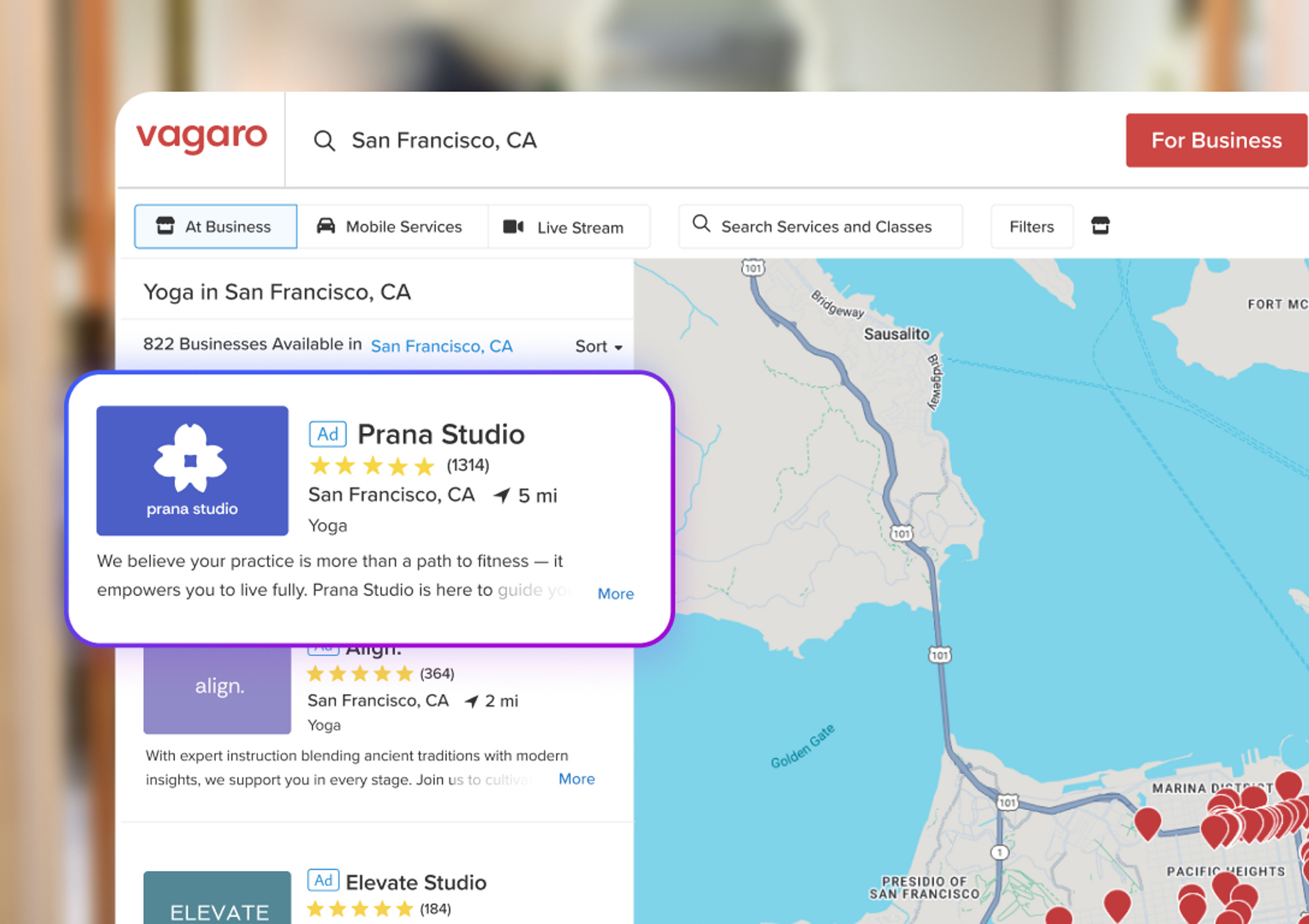Screen dimensions: 1309x924
Task: Click the For Business button
Action: coord(1217,141)
